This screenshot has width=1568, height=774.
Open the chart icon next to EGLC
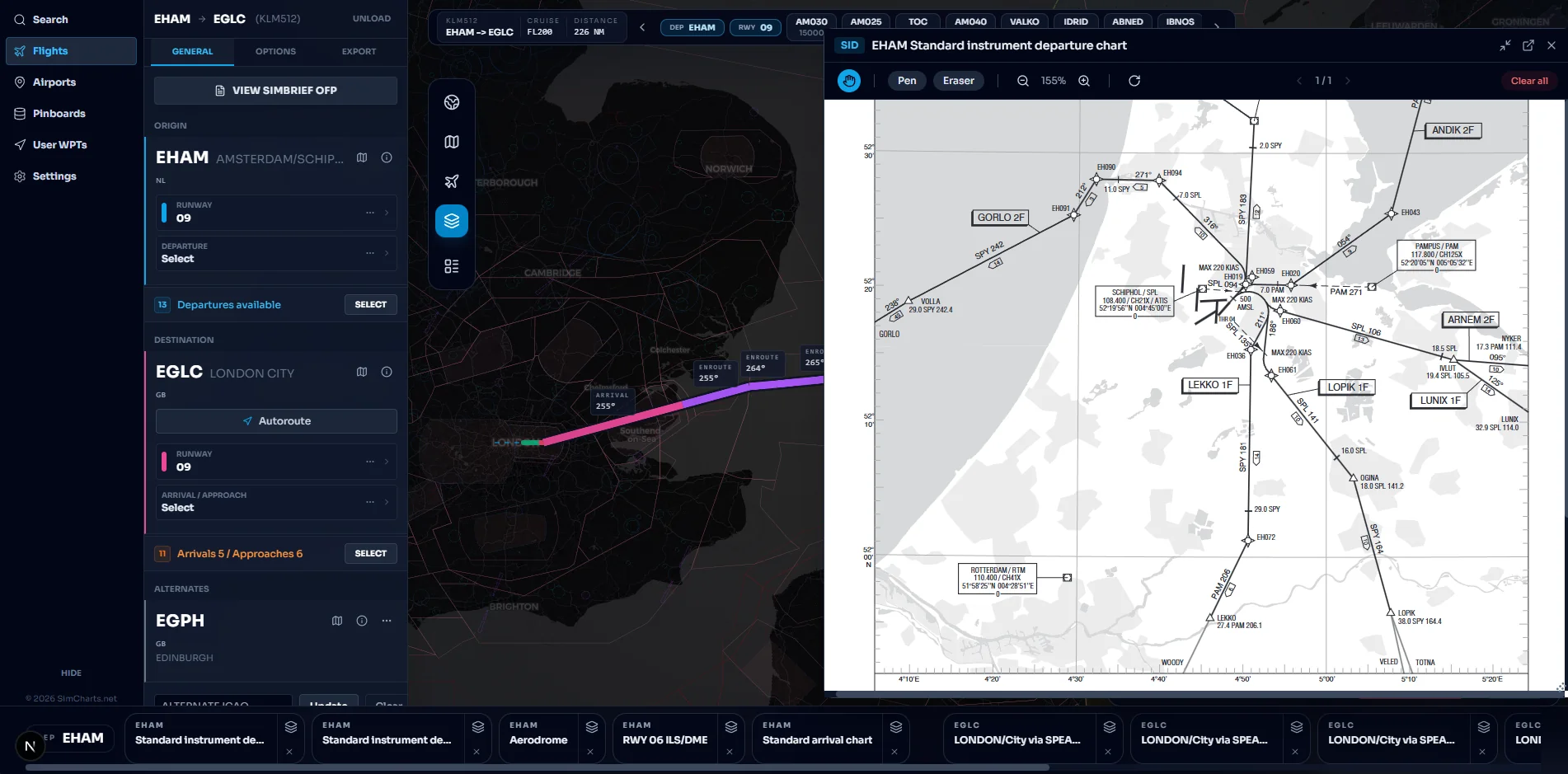point(362,372)
